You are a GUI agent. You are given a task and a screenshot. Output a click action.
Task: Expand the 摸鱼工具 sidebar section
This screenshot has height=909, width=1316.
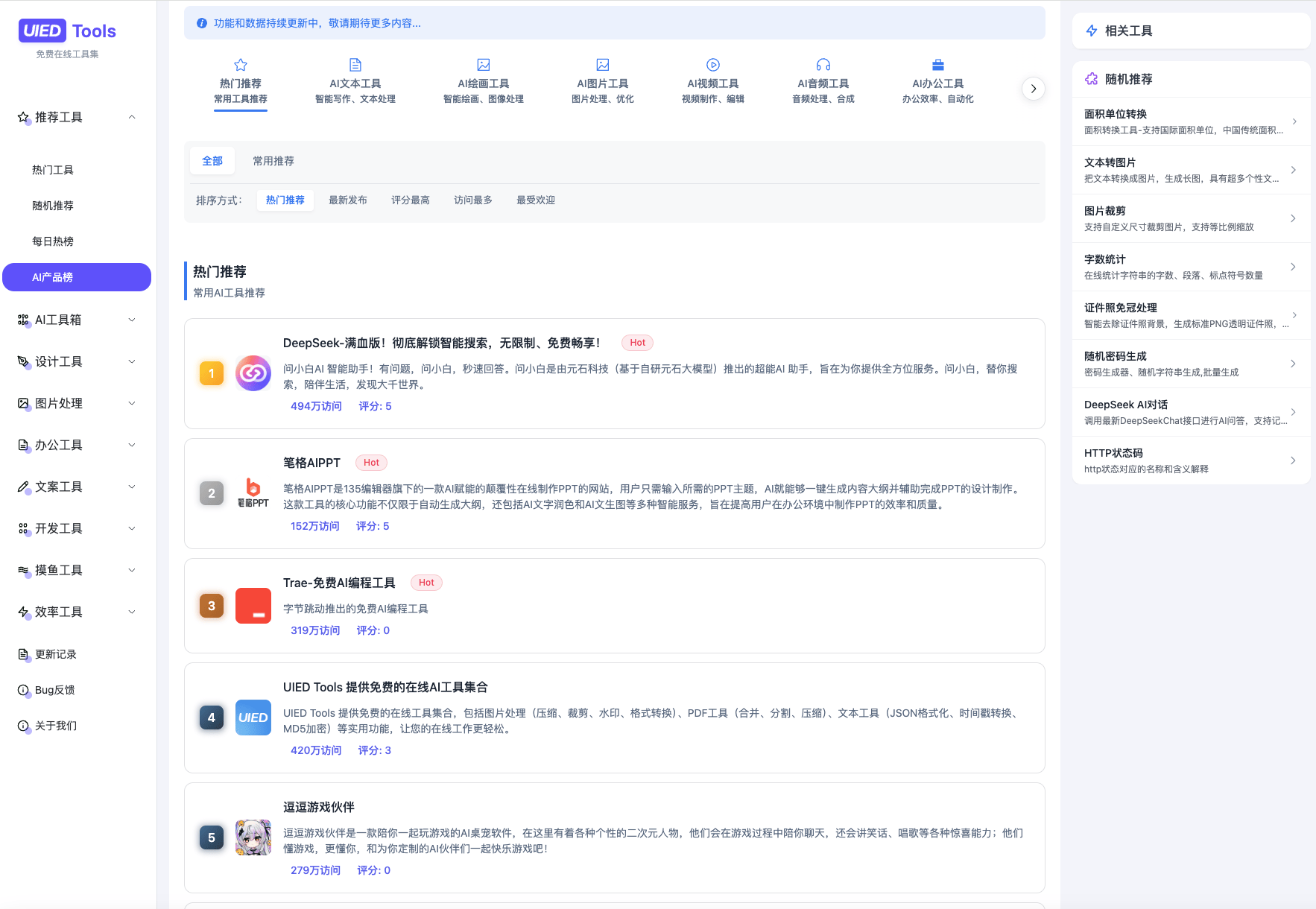point(132,570)
